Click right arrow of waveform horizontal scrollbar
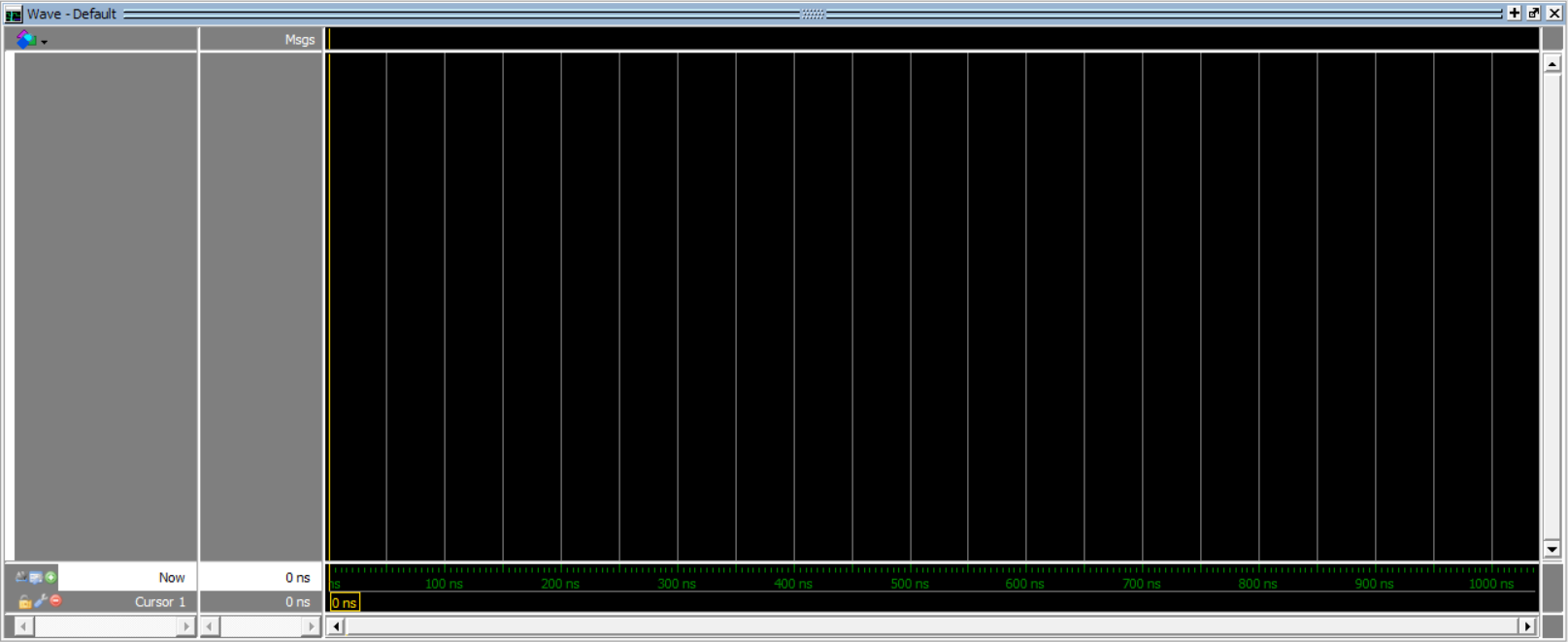 tap(1527, 626)
